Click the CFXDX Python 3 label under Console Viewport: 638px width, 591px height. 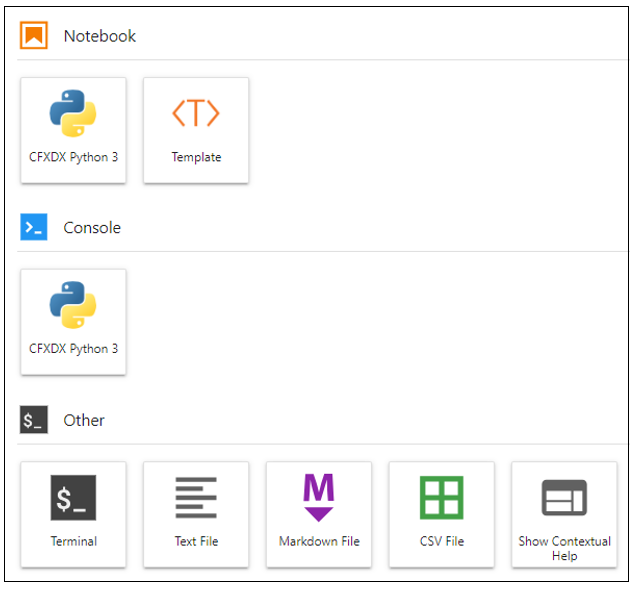click(73, 349)
